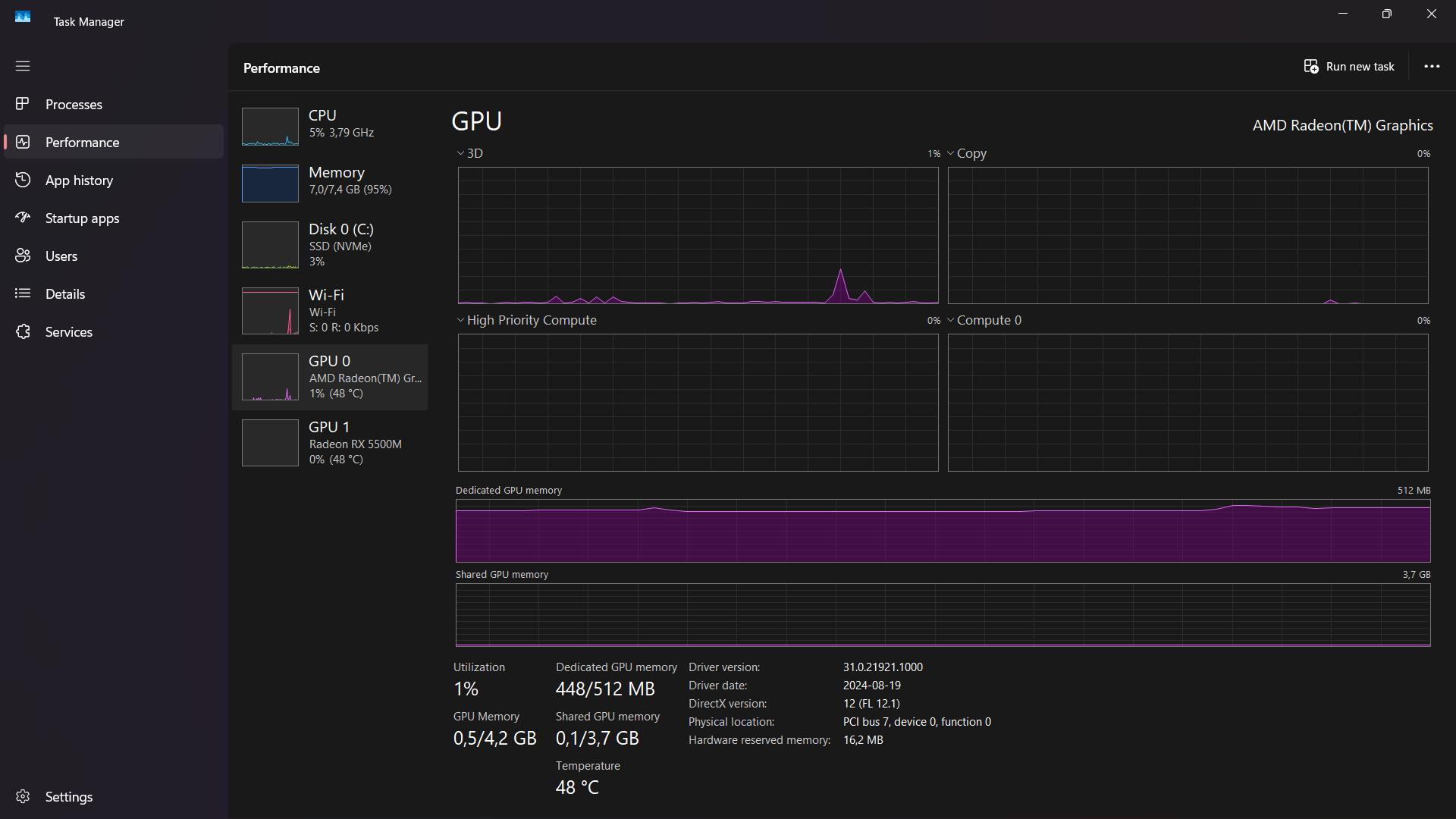Open the Copy engine graph dropdown
This screenshot has height=819, width=1456.
click(x=950, y=153)
